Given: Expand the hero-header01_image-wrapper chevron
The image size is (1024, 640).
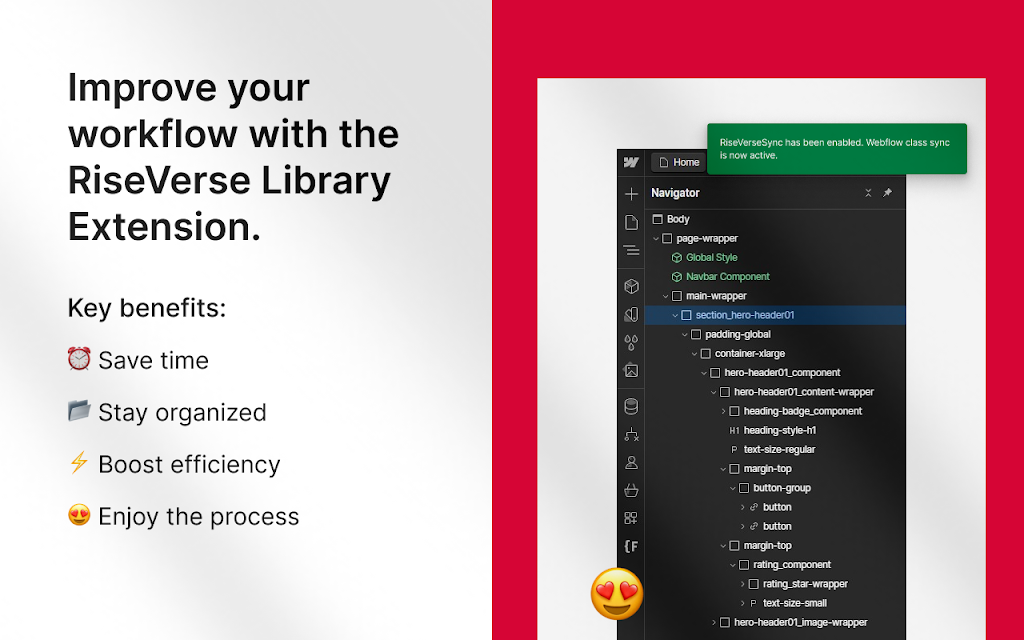Looking at the screenshot, I should click(713, 622).
